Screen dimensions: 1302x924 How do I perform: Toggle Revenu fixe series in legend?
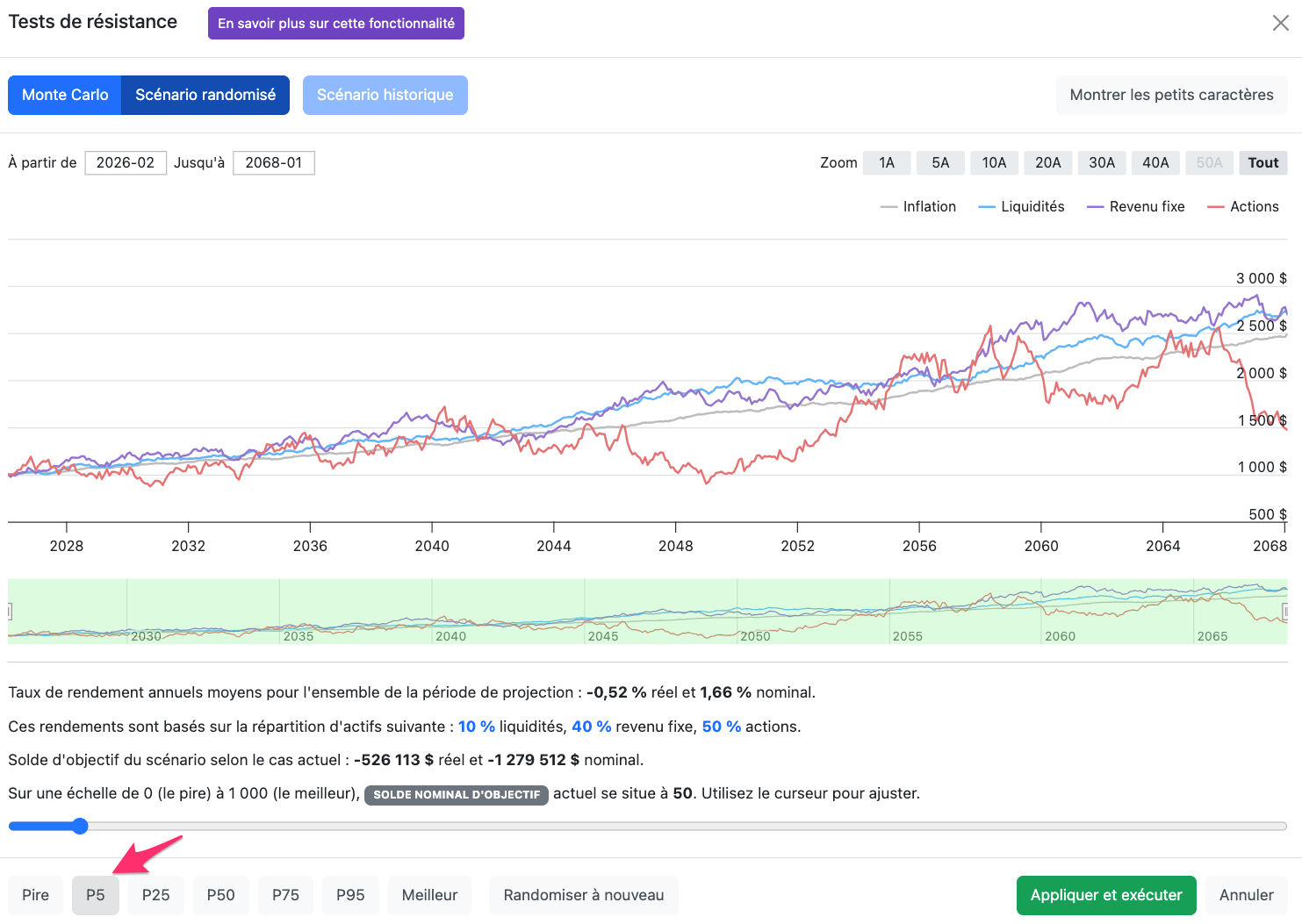coord(1136,207)
